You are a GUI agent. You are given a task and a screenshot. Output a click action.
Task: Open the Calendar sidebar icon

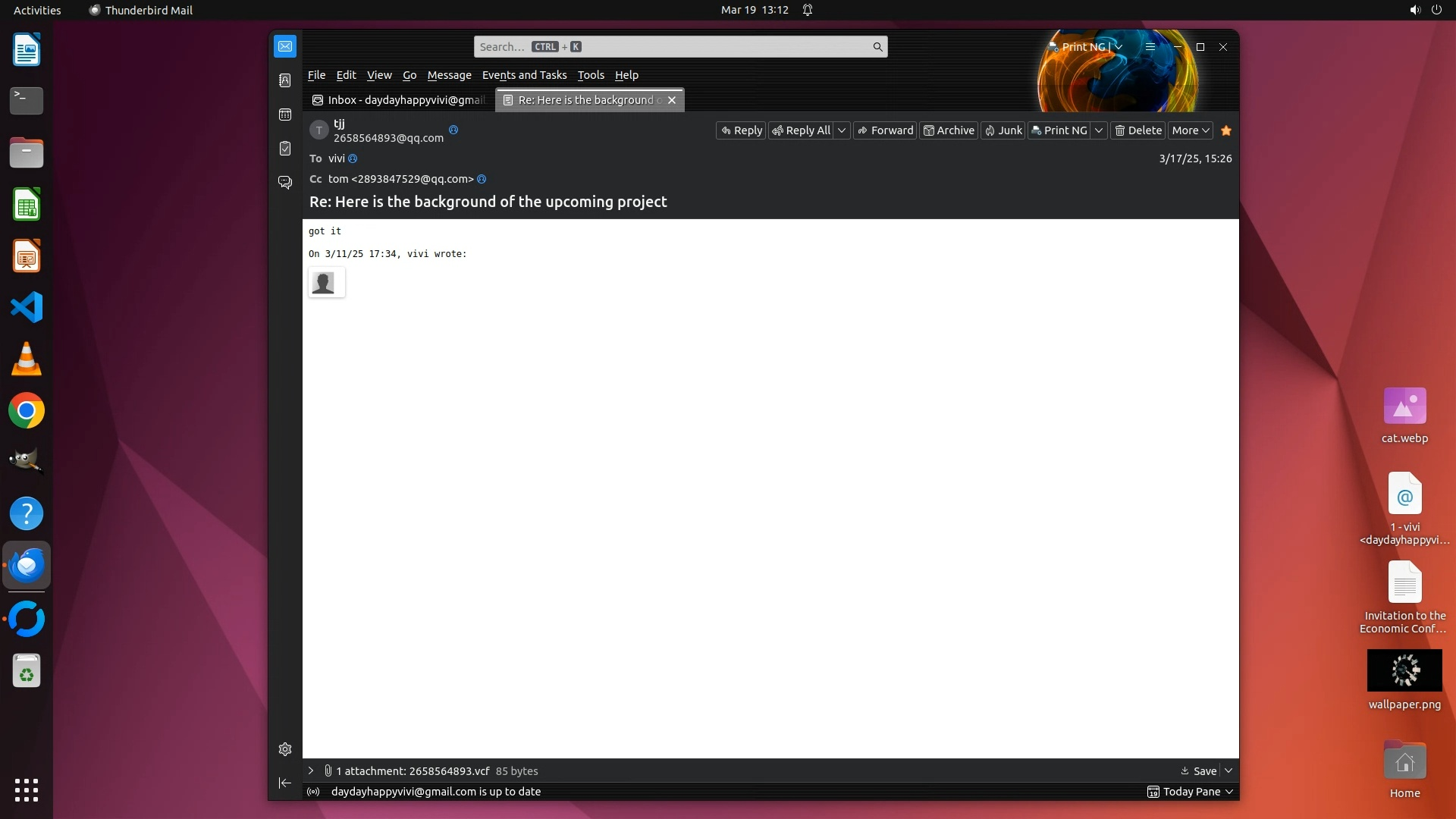285,115
